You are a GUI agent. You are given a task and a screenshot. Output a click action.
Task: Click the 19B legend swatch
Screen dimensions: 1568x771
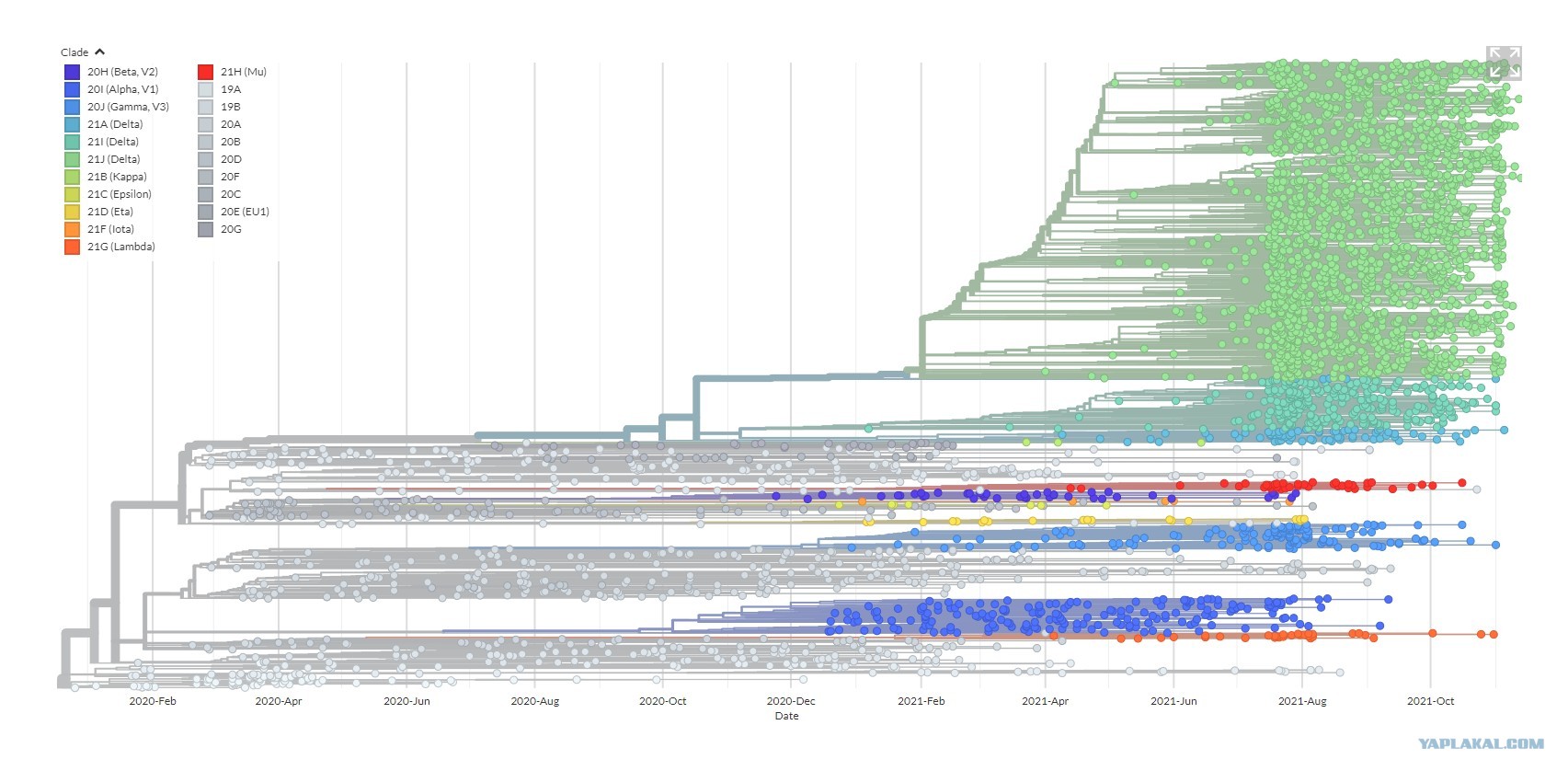(205, 107)
